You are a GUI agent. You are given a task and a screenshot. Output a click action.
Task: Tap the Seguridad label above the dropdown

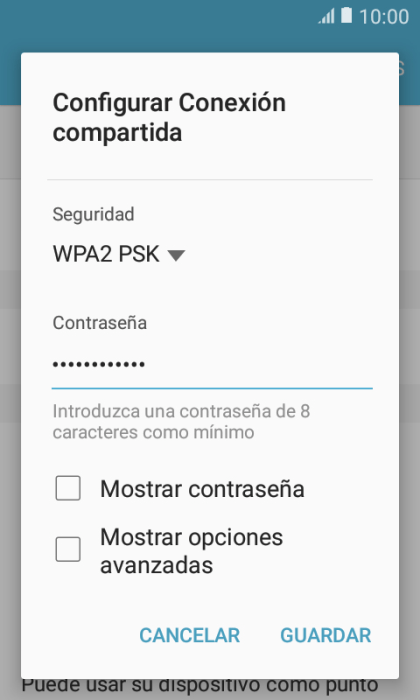[x=93, y=214]
